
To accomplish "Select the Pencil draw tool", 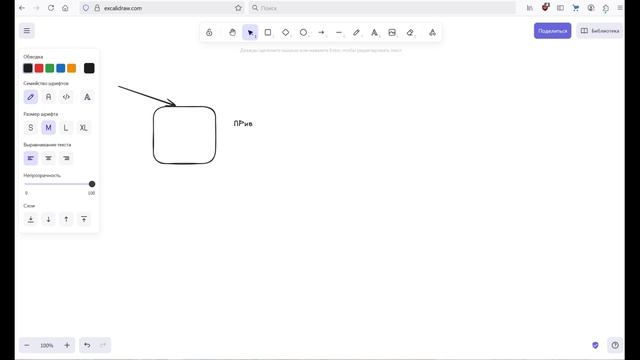I will point(356,32).
